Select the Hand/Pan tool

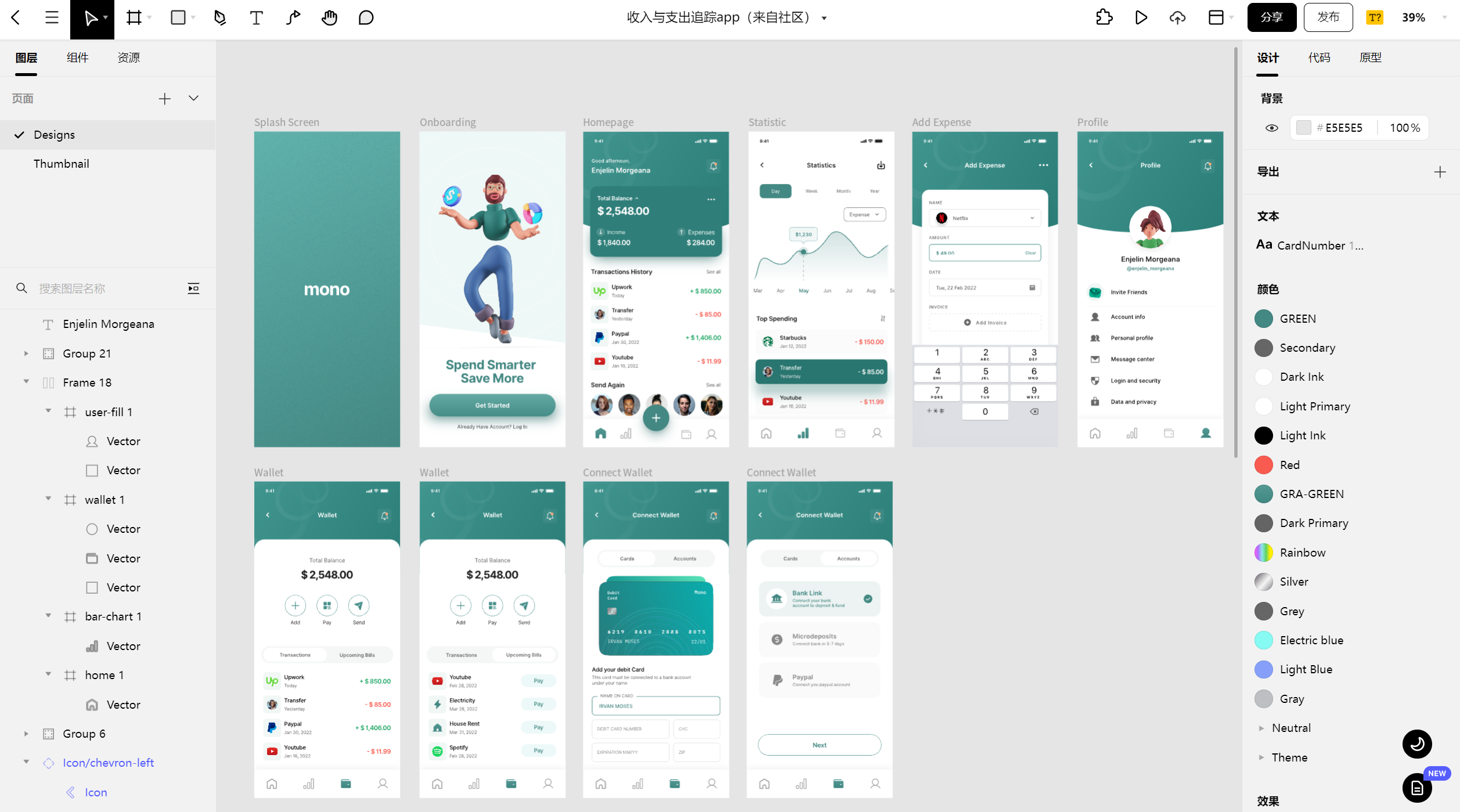click(330, 17)
